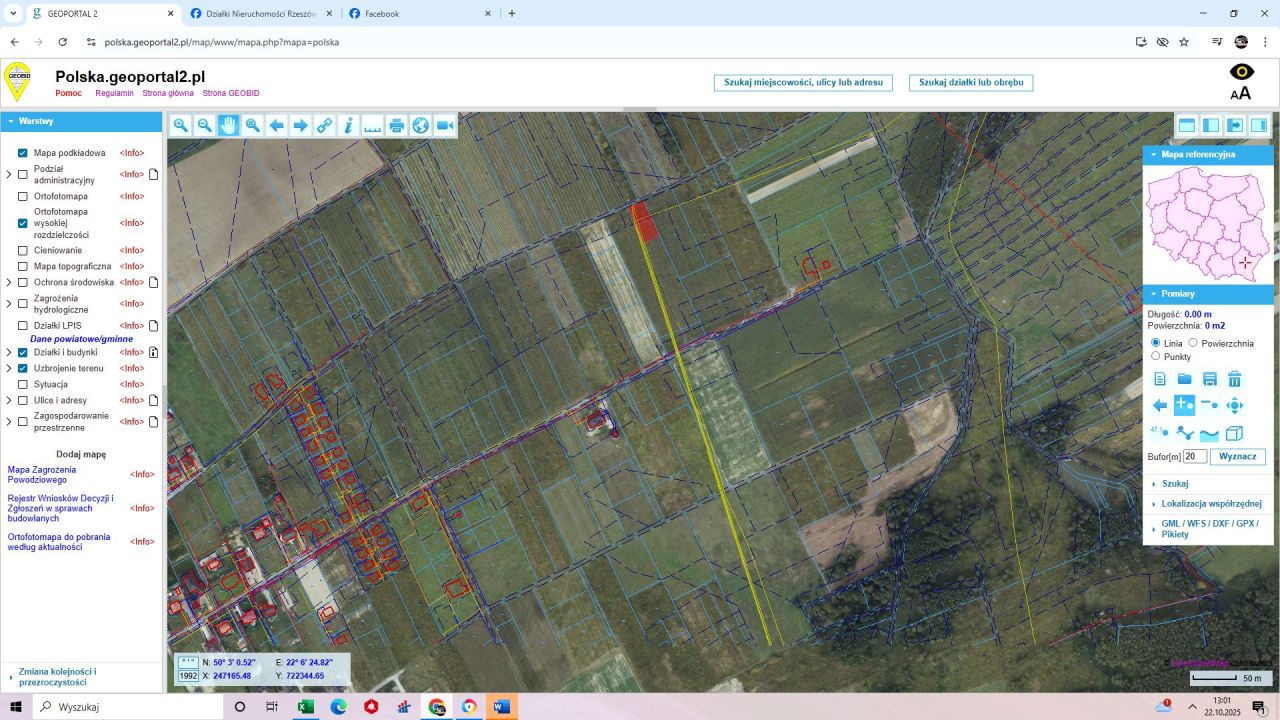Click the Bufor distance input field
1280x720 pixels.
pos(1194,456)
